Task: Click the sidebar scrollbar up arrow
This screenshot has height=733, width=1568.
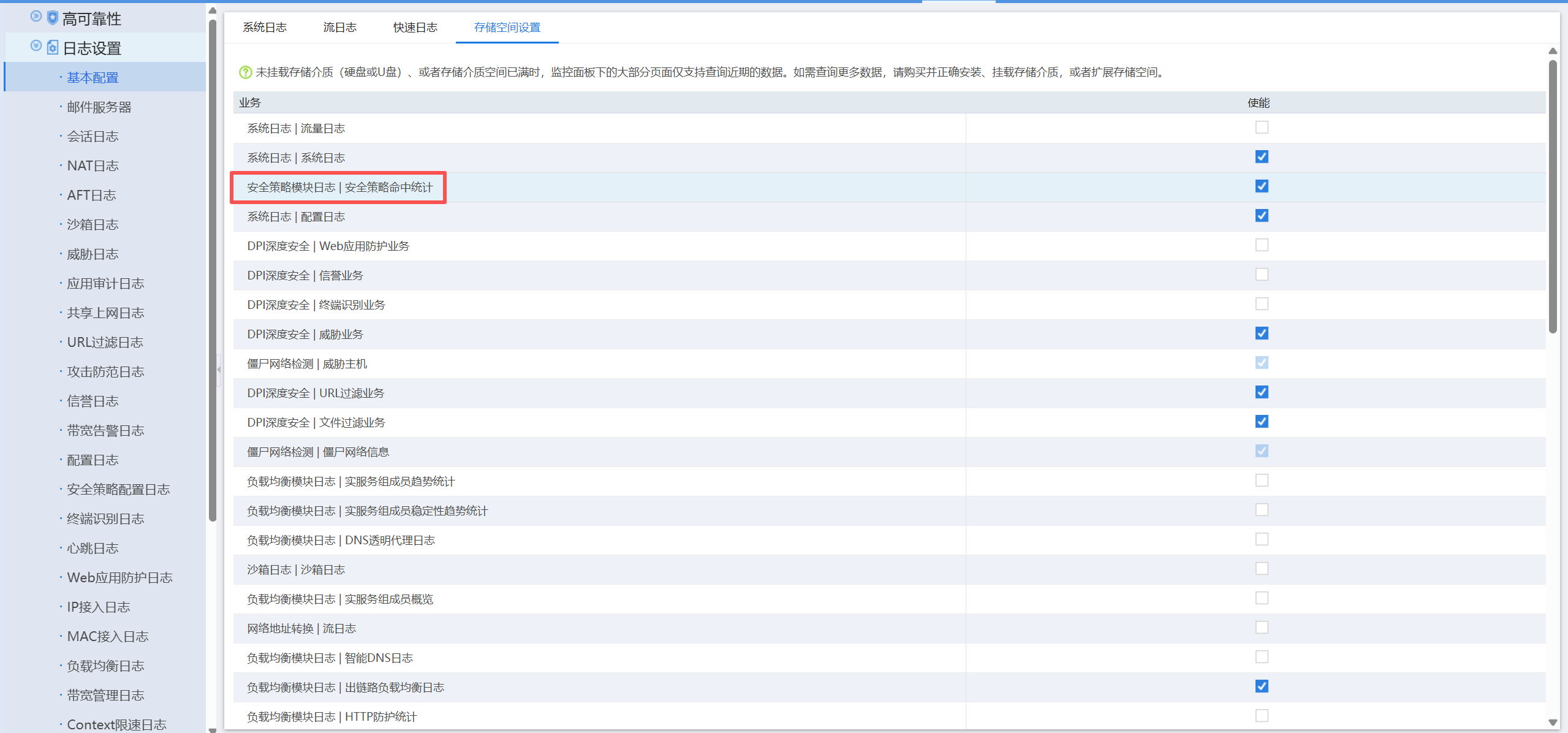Action: pyautogui.click(x=213, y=10)
